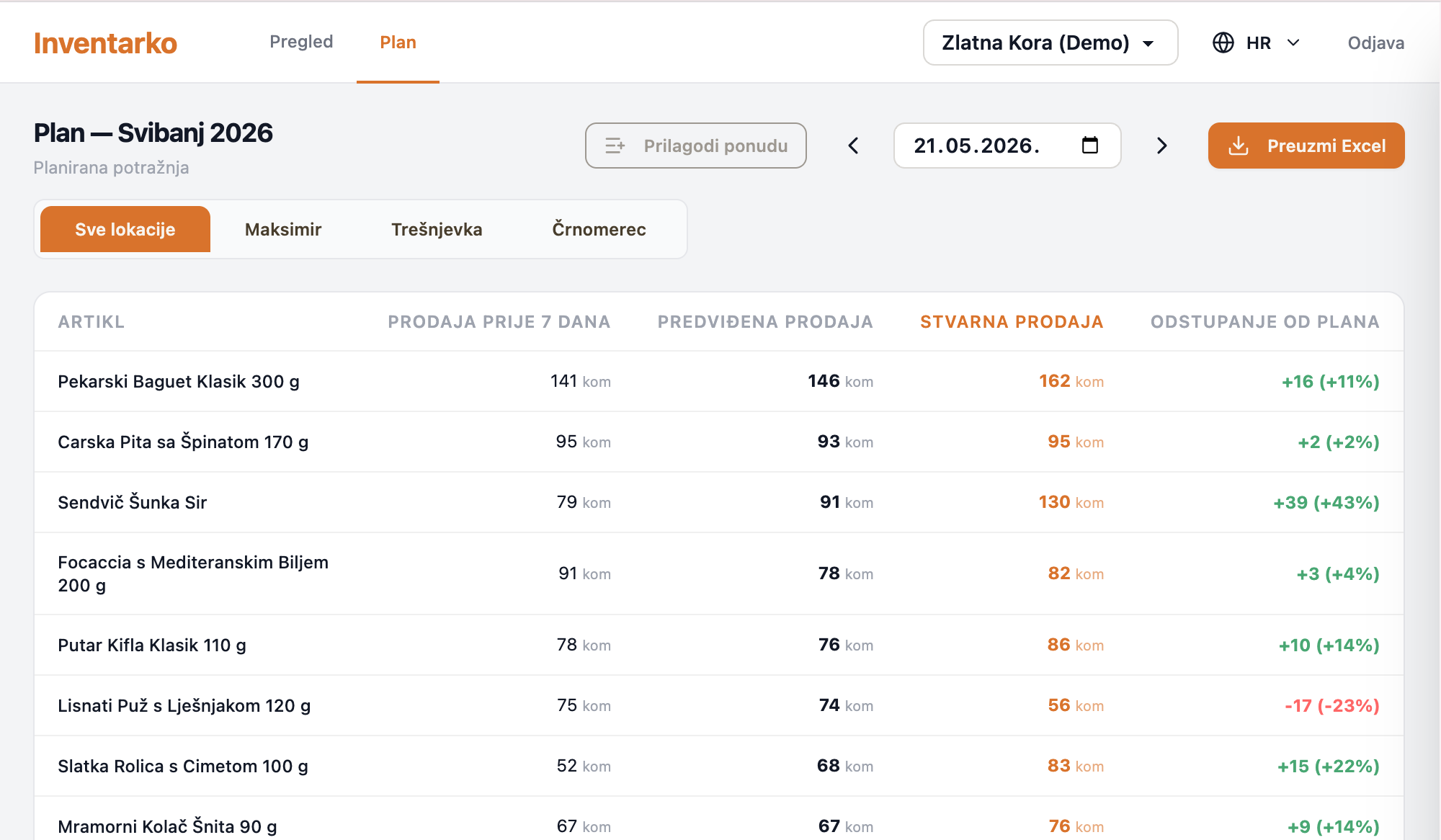Screen dimensions: 1441x840
Task: Select Pekarski Baguet Klasik 300 g row
Action: [x=719, y=381]
